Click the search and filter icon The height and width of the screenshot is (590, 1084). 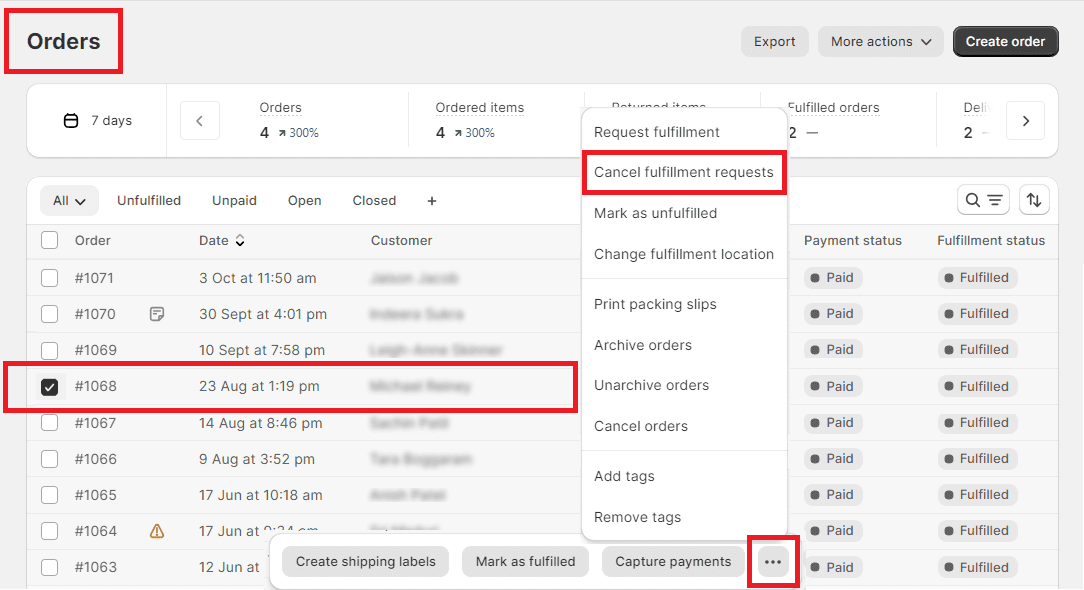pyautogui.click(x=983, y=200)
